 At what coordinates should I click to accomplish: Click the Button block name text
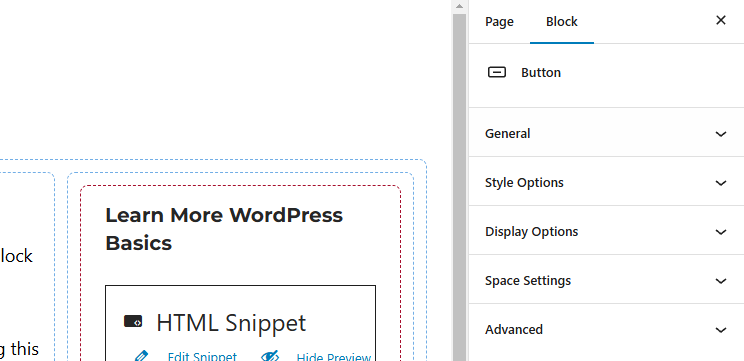point(541,73)
